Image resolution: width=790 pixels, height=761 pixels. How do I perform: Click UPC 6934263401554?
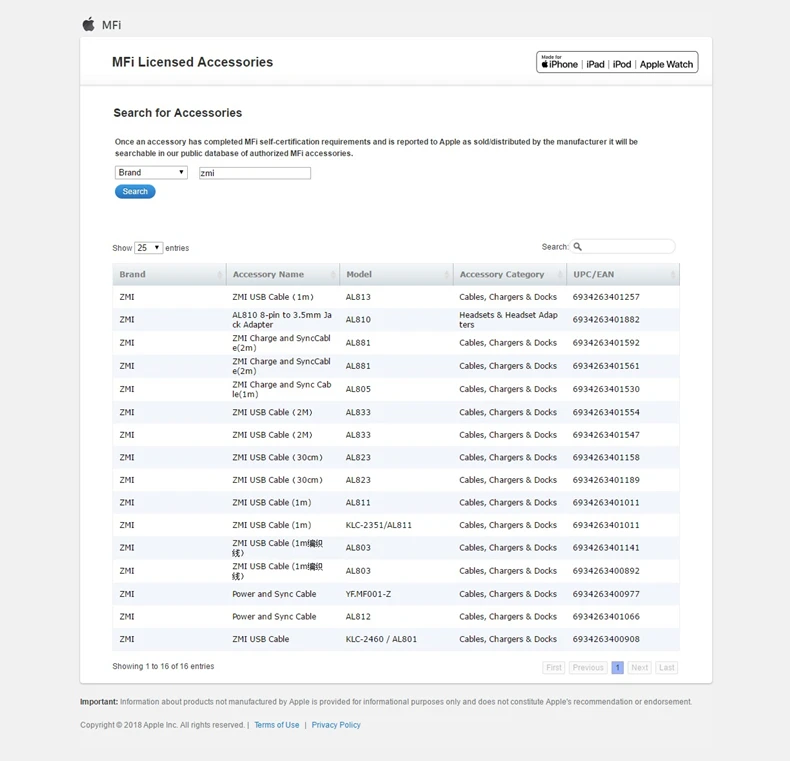click(606, 412)
